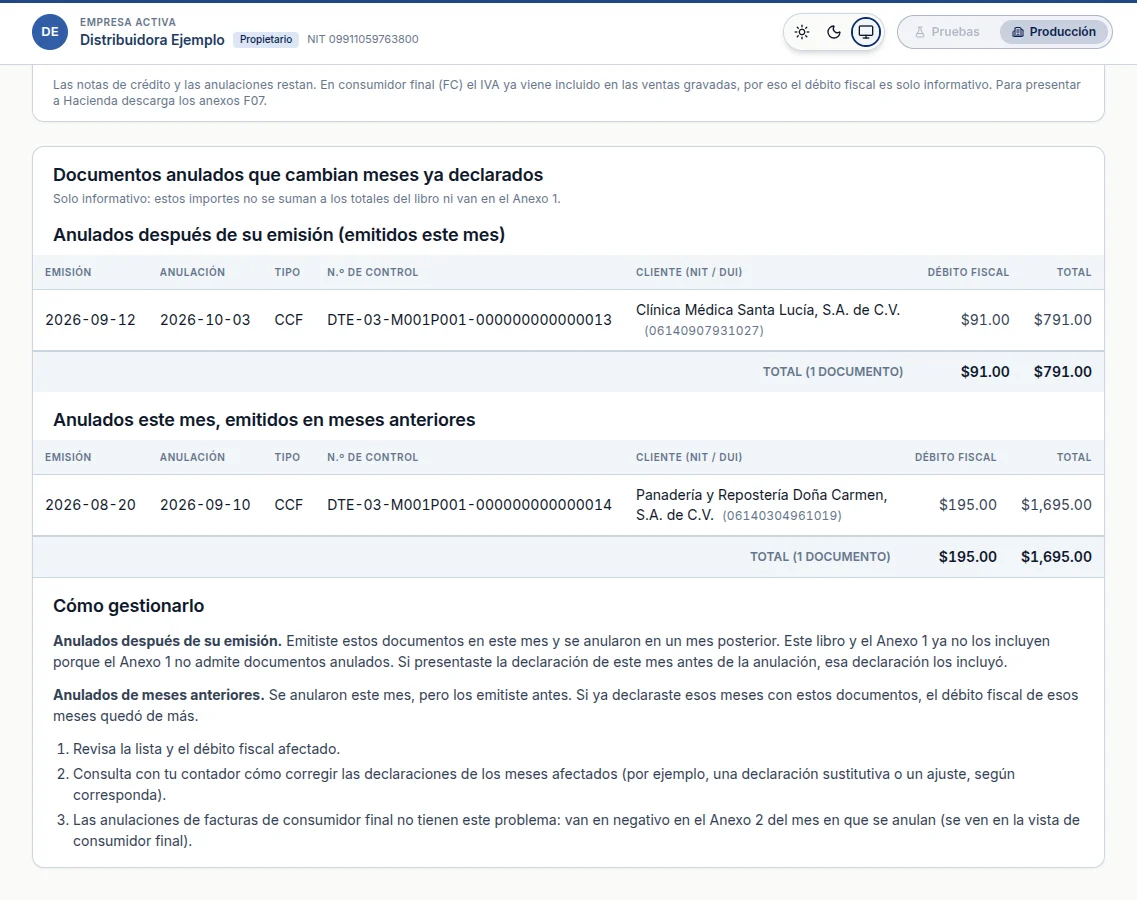Viewport: 1137px width, 900px height.
Task: Click 'Cómo gestionarlo' heading
Action: 128,606
